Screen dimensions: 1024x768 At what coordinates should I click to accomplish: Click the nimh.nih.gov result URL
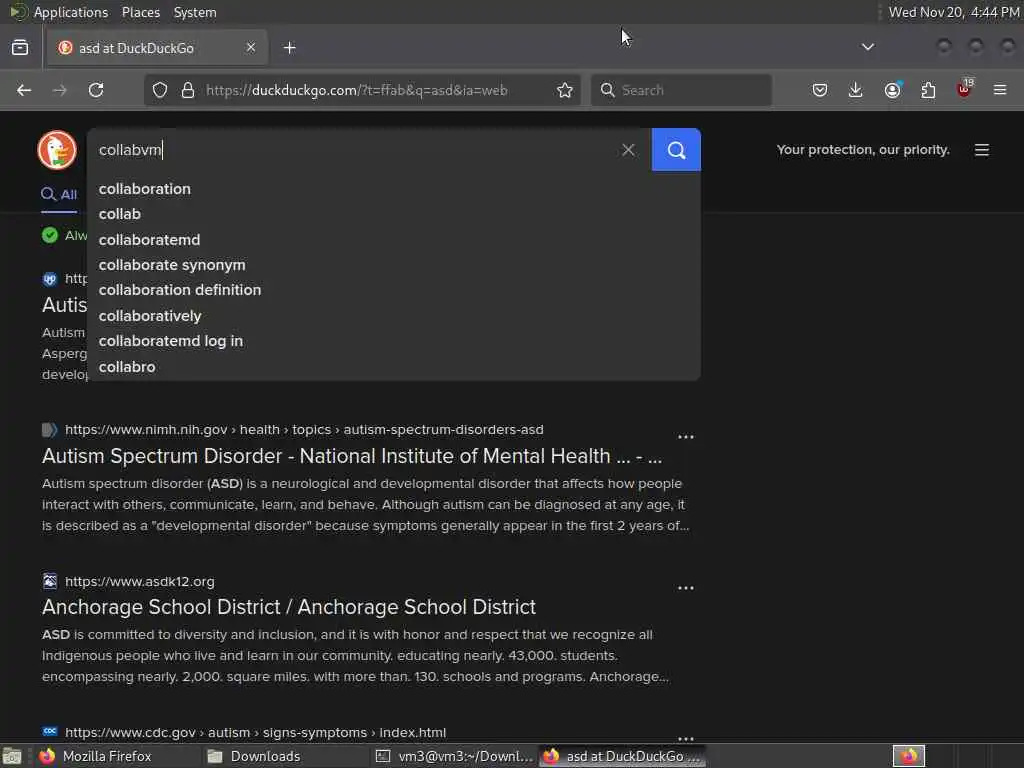tap(304, 430)
